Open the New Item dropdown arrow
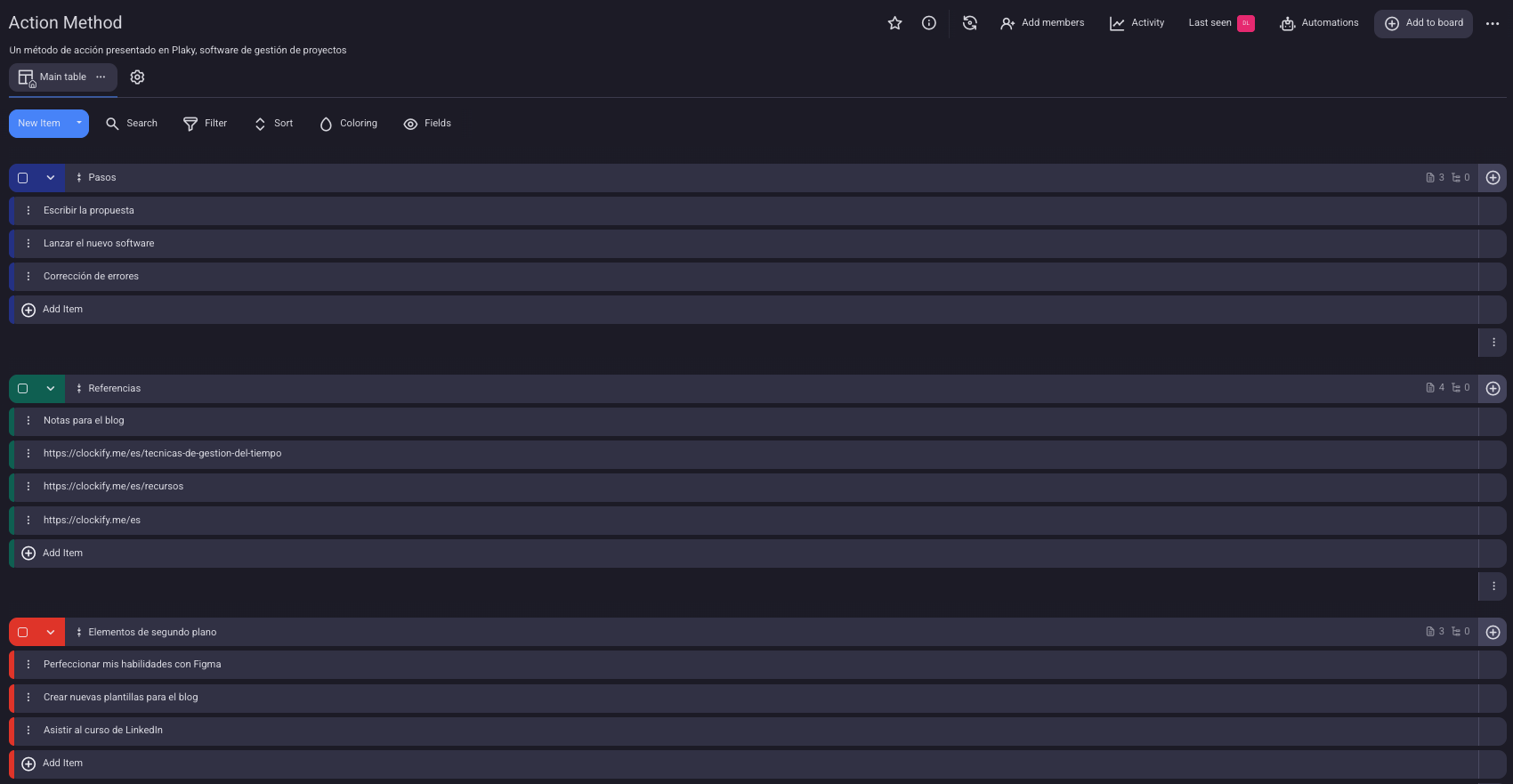 point(79,124)
